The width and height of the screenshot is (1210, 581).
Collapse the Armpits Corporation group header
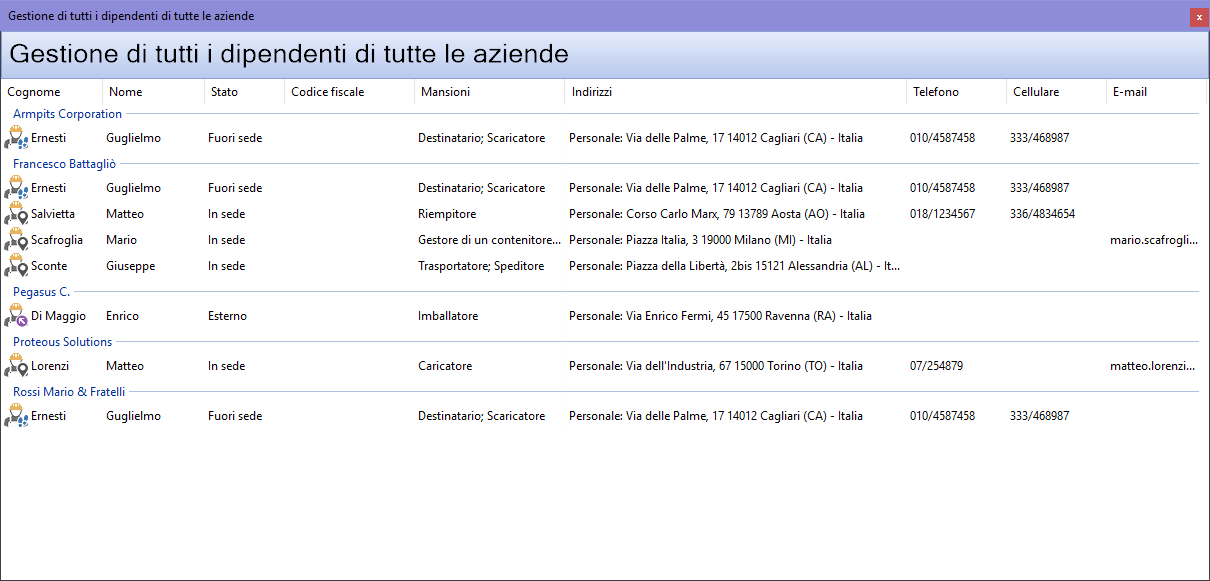click(67, 114)
